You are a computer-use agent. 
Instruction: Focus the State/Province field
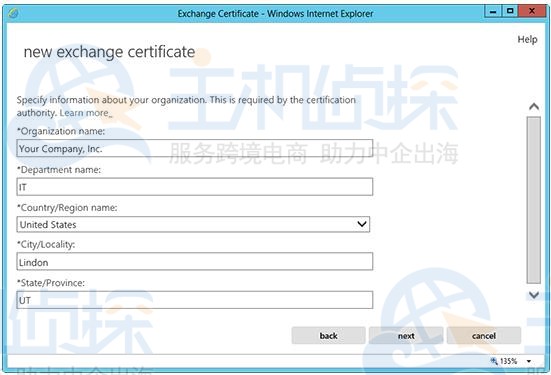(195, 300)
